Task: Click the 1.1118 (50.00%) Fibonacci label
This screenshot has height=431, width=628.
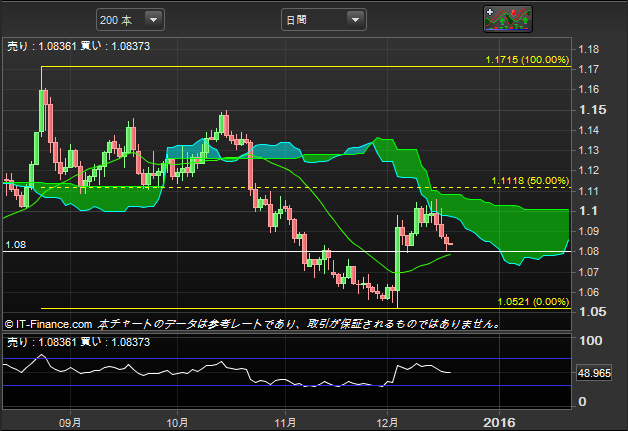Action: tap(530, 181)
